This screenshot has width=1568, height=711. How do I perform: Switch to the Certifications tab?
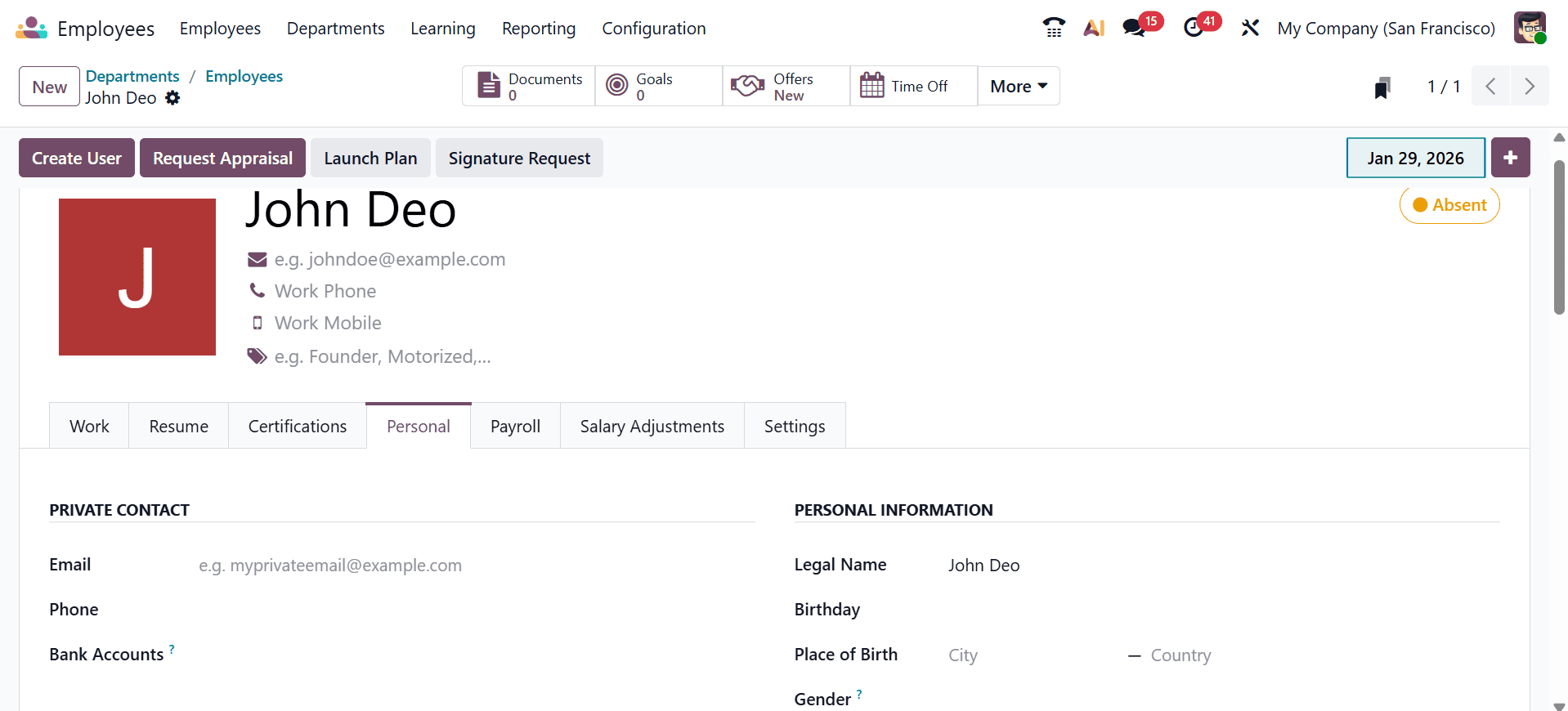[298, 426]
